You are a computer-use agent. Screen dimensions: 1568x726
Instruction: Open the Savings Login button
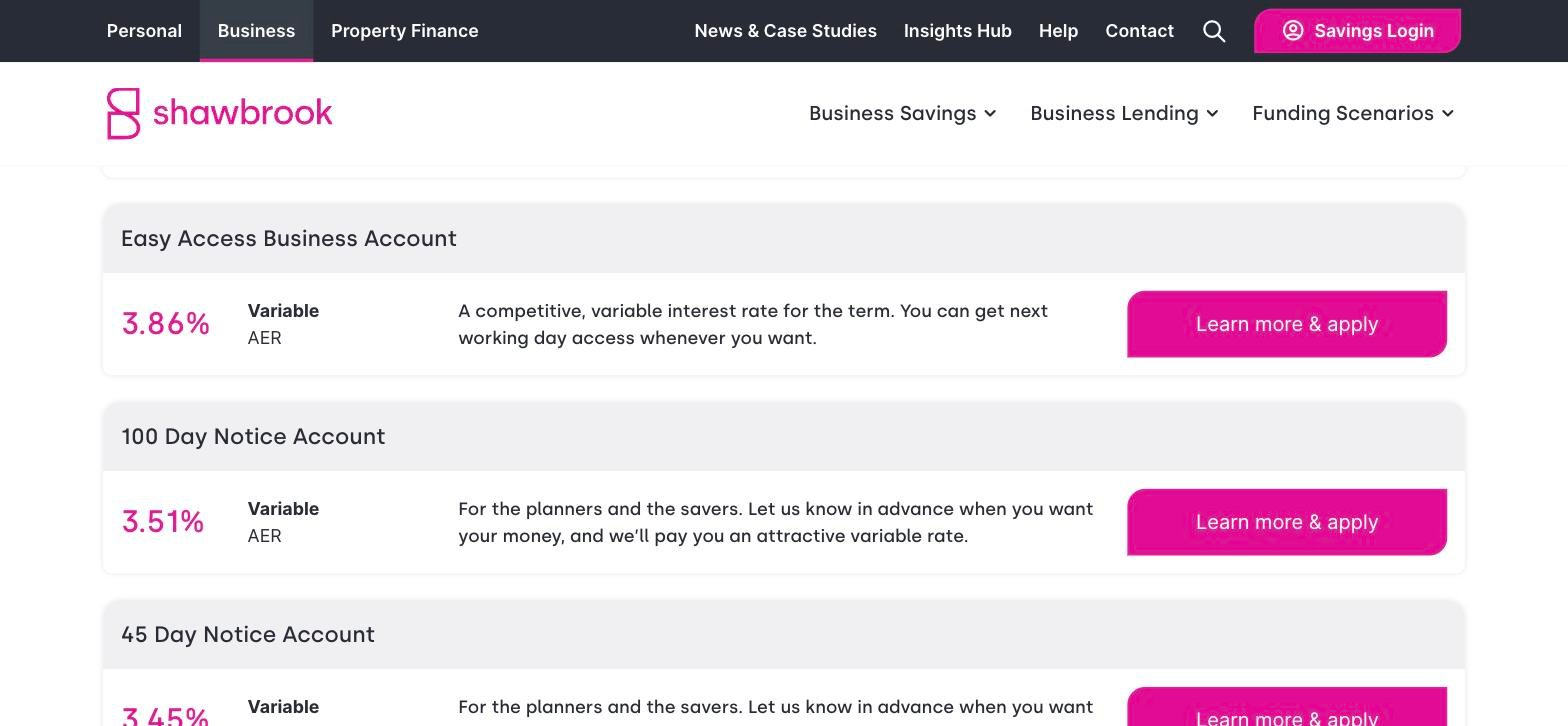pyautogui.click(x=1357, y=31)
